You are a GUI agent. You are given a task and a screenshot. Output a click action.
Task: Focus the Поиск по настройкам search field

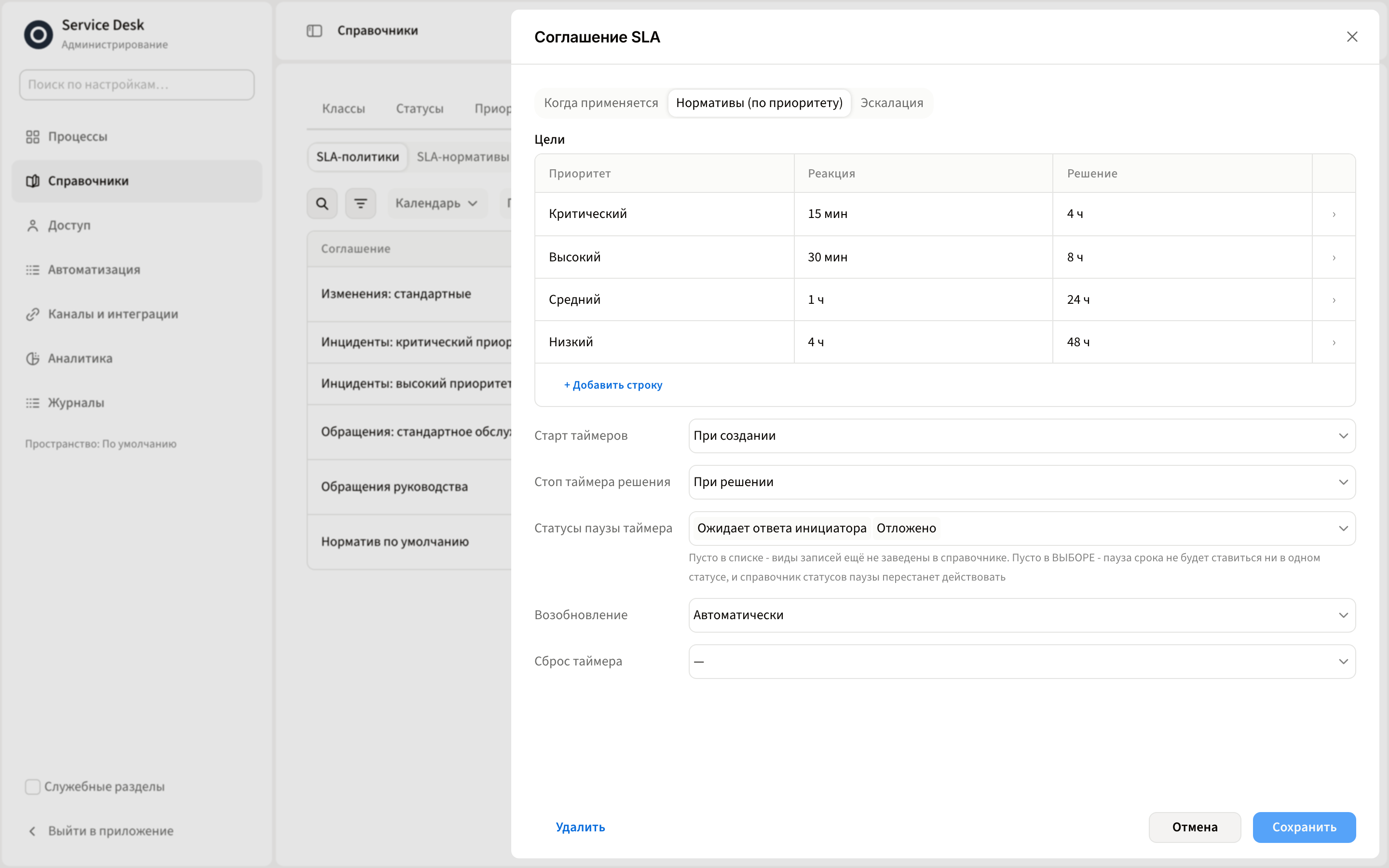[x=136, y=85]
